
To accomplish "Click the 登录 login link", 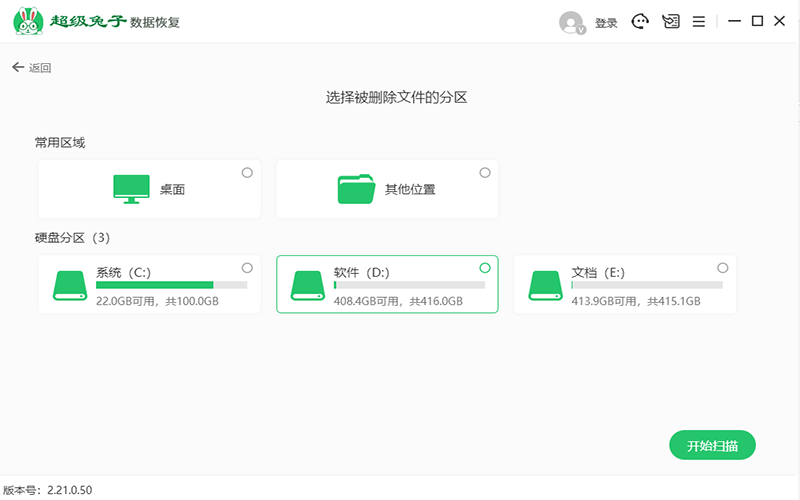I will coord(606,23).
